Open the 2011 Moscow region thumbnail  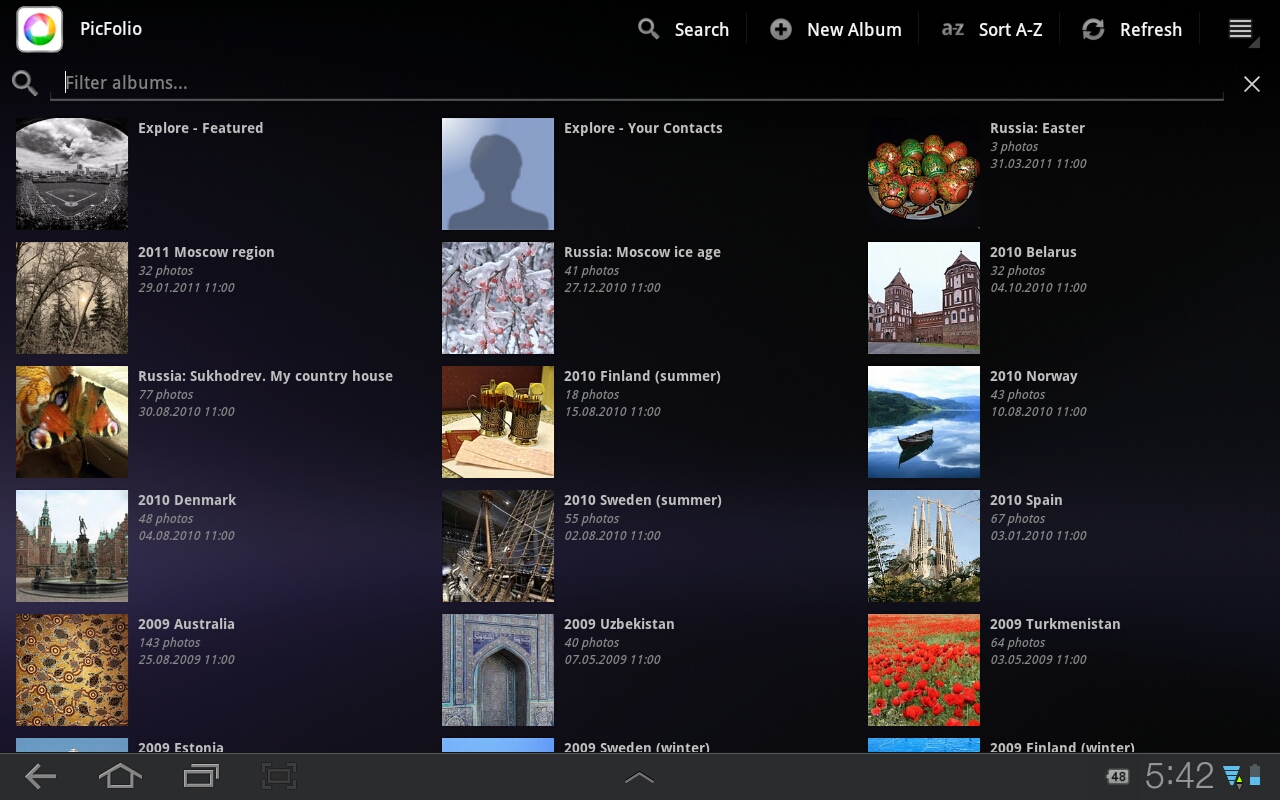[x=72, y=298]
